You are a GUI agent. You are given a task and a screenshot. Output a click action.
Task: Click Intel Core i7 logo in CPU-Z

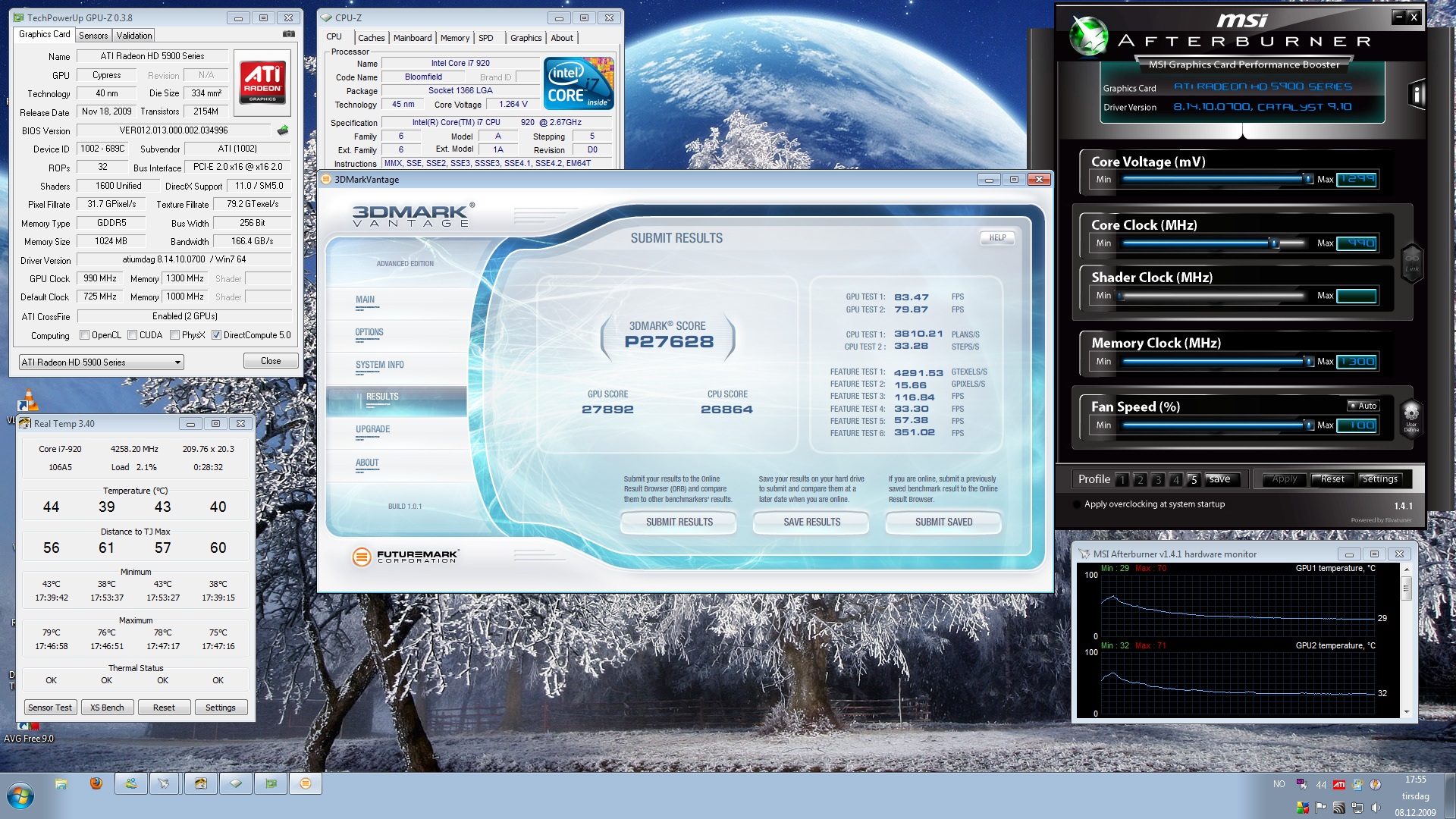[x=579, y=84]
